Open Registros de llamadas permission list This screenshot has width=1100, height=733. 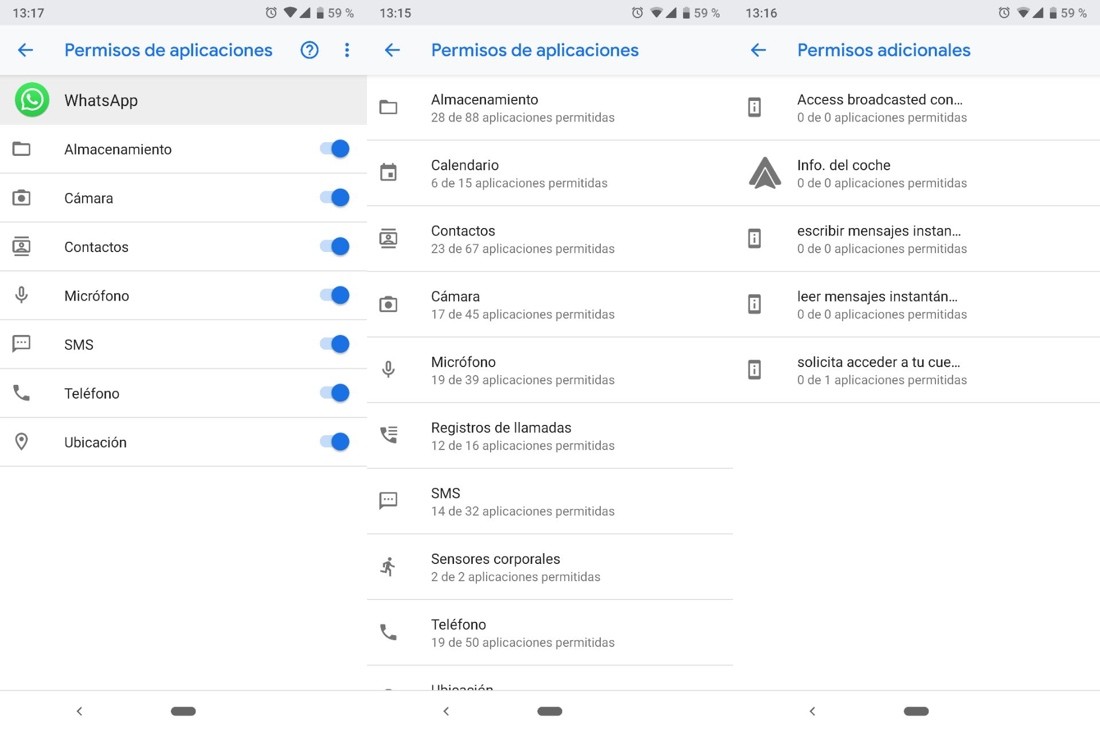[x=550, y=436]
